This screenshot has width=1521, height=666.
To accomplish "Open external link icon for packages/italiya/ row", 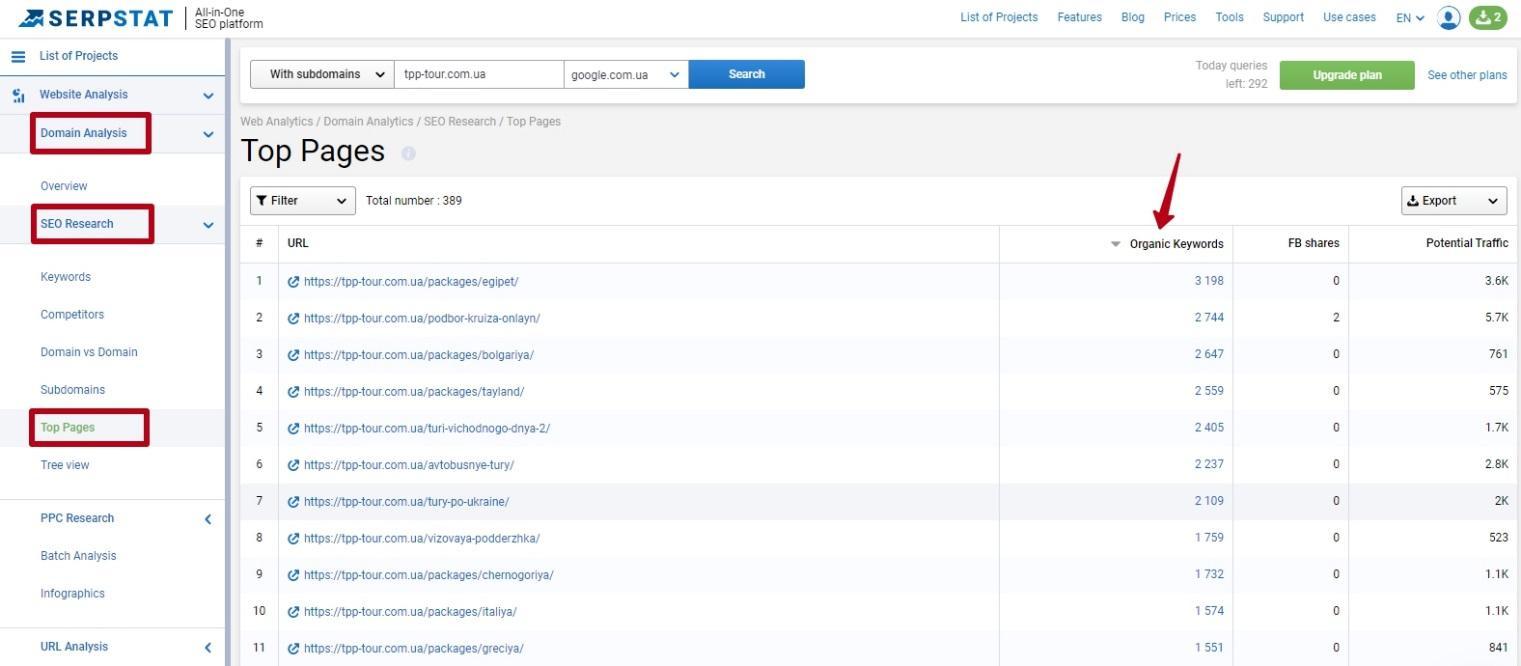I will [293, 611].
